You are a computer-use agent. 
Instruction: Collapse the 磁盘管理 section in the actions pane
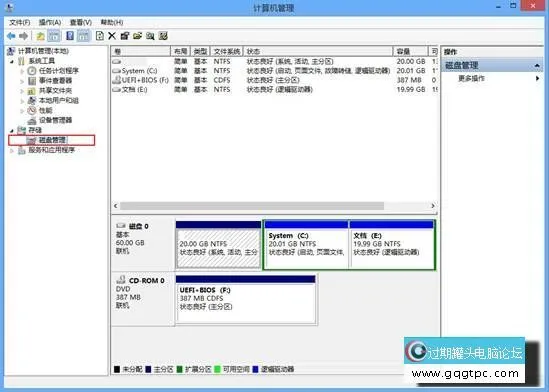tap(537, 65)
